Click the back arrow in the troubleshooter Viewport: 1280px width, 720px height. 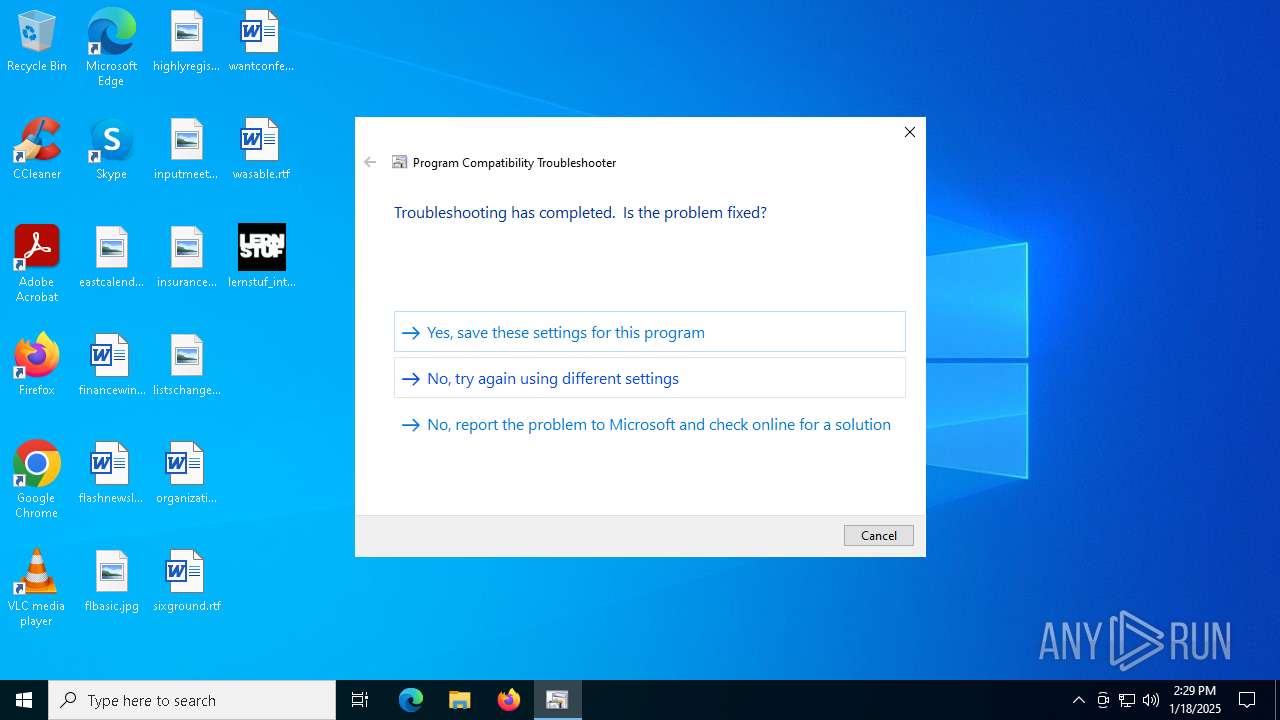(370, 162)
